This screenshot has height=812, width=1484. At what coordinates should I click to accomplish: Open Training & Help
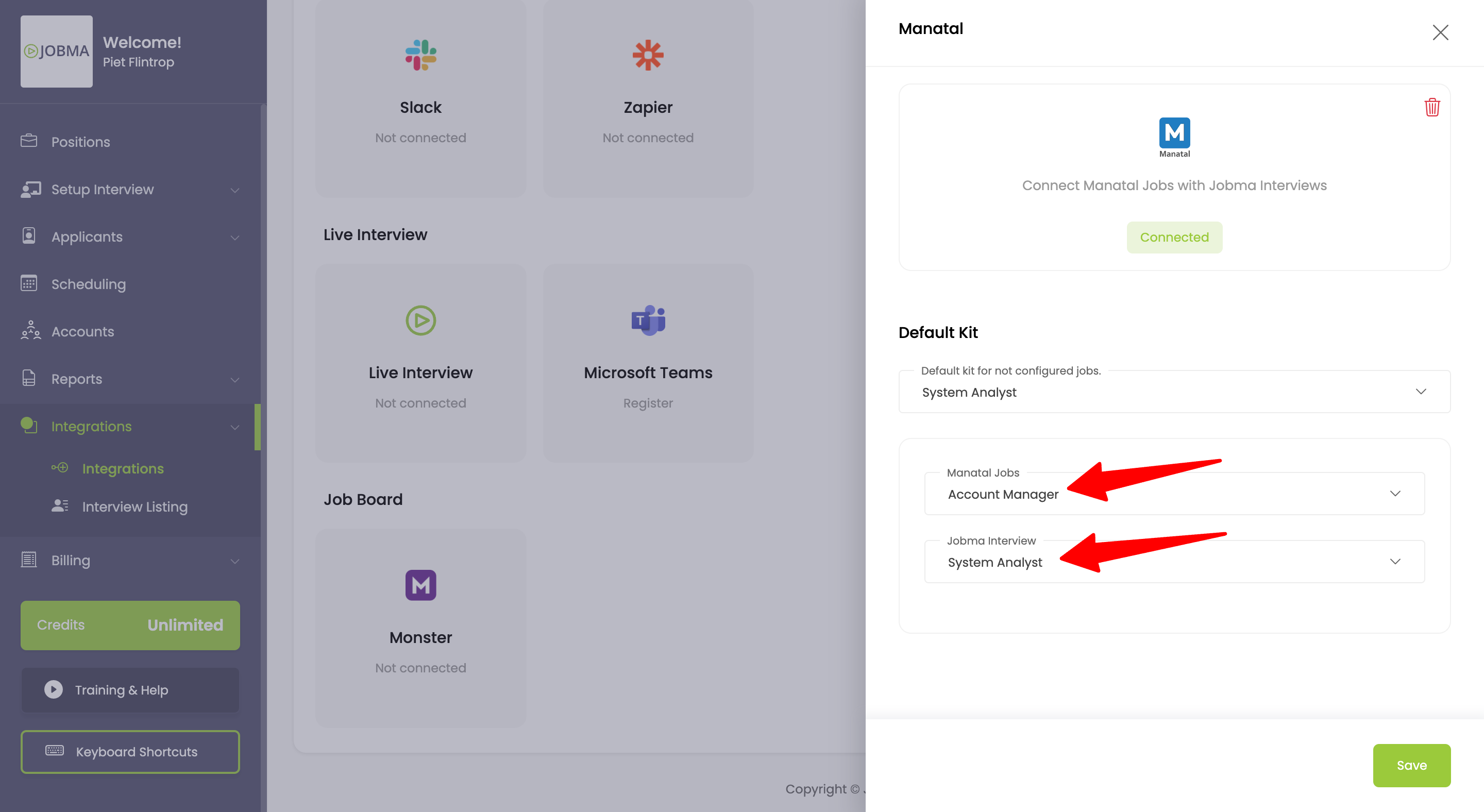pyautogui.click(x=130, y=690)
